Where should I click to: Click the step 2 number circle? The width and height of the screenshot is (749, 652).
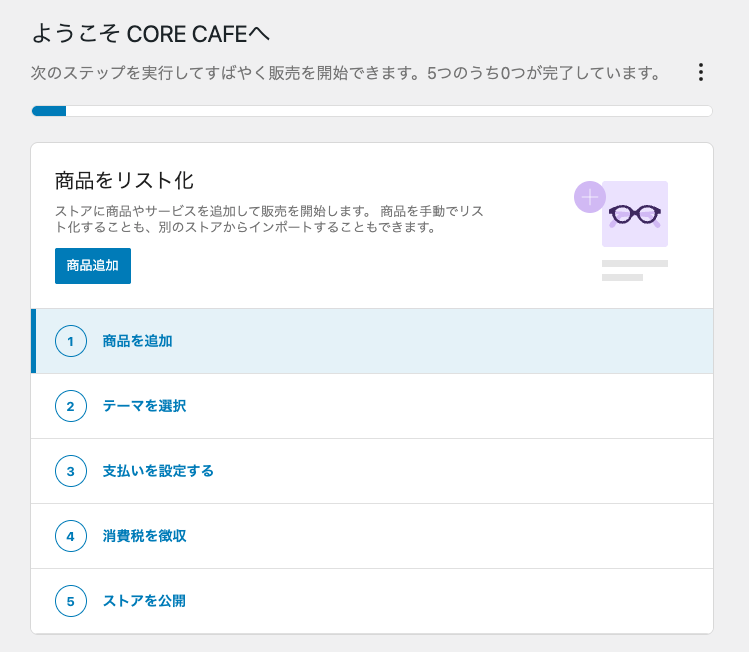point(71,406)
